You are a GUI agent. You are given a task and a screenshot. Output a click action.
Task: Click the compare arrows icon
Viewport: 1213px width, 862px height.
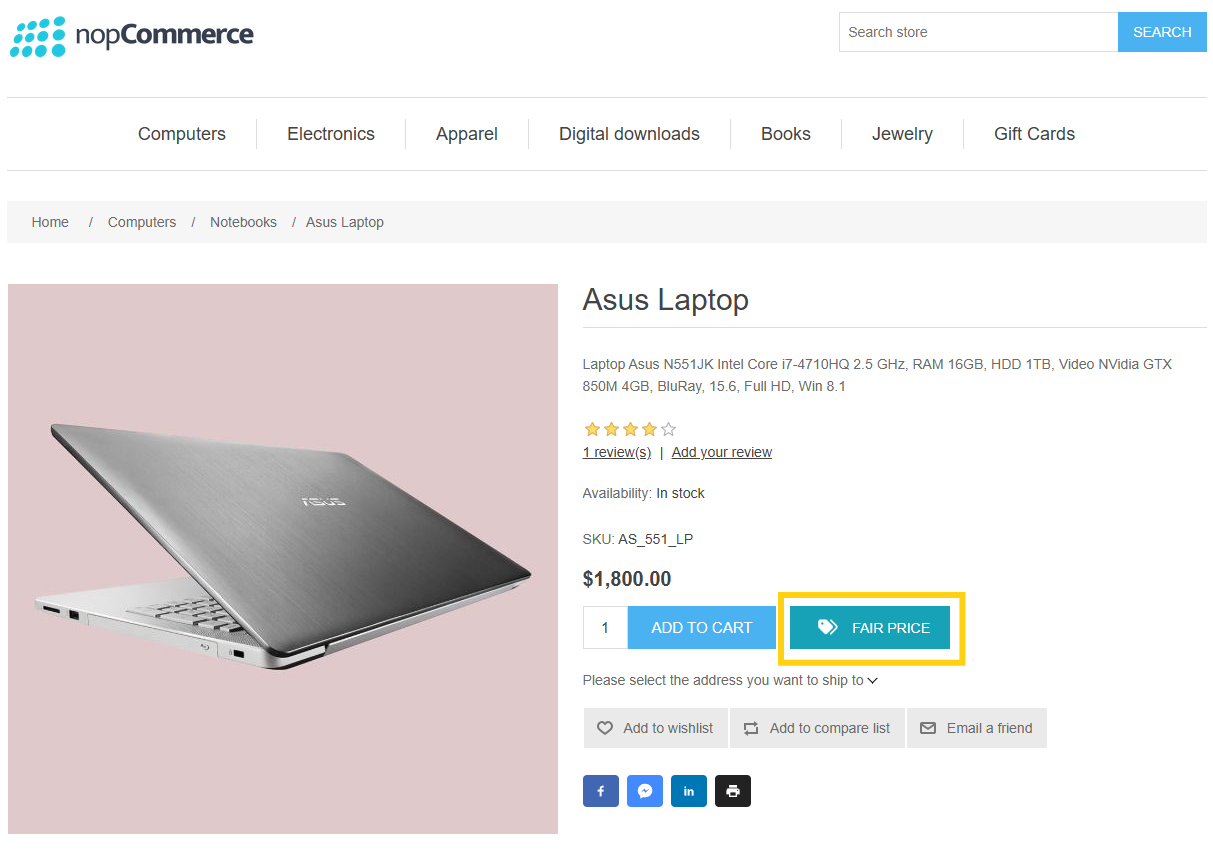pyautogui.click(x=751, y=728)
